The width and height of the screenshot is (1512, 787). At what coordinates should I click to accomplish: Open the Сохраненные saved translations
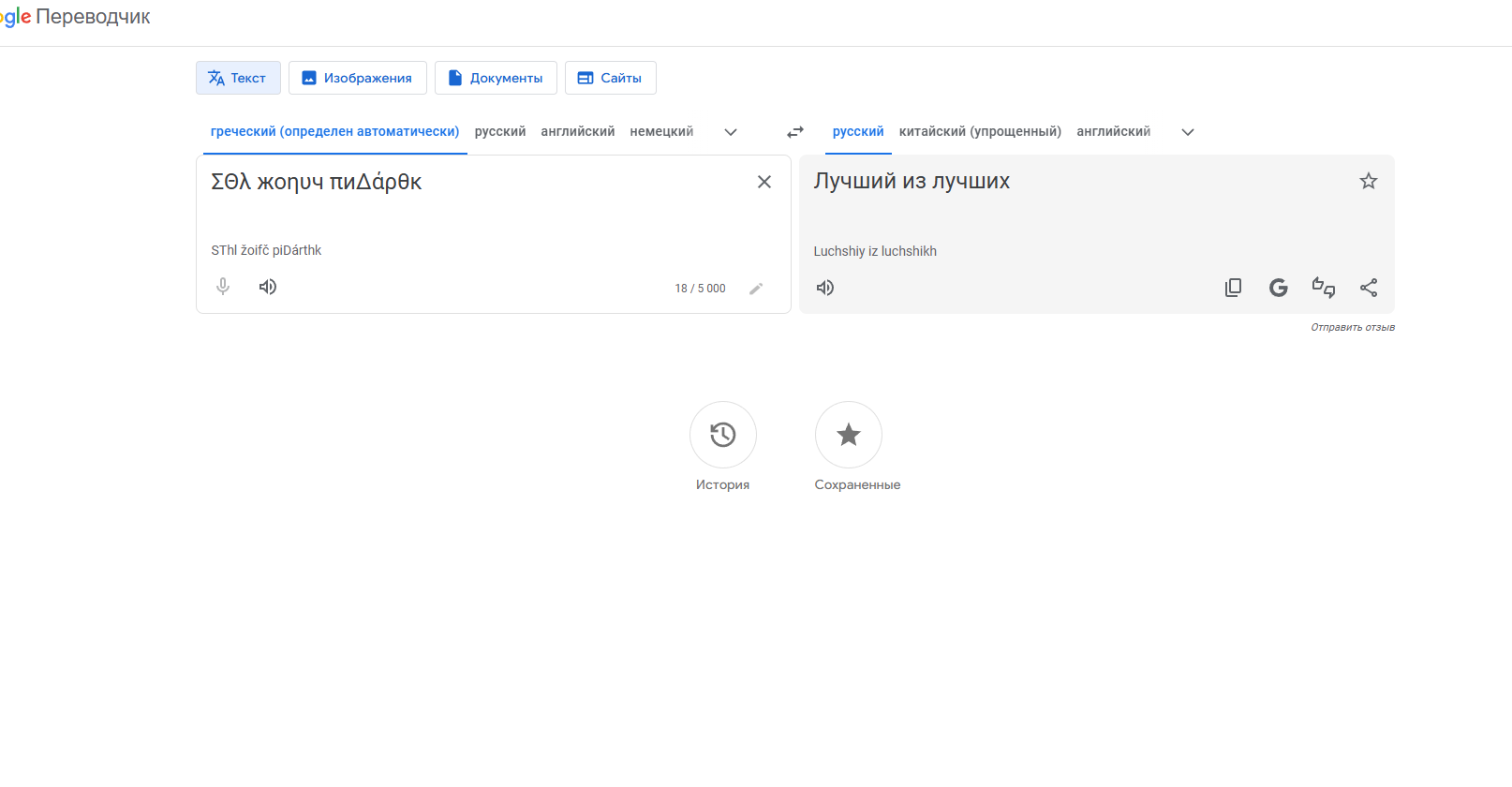coord(849,435)
